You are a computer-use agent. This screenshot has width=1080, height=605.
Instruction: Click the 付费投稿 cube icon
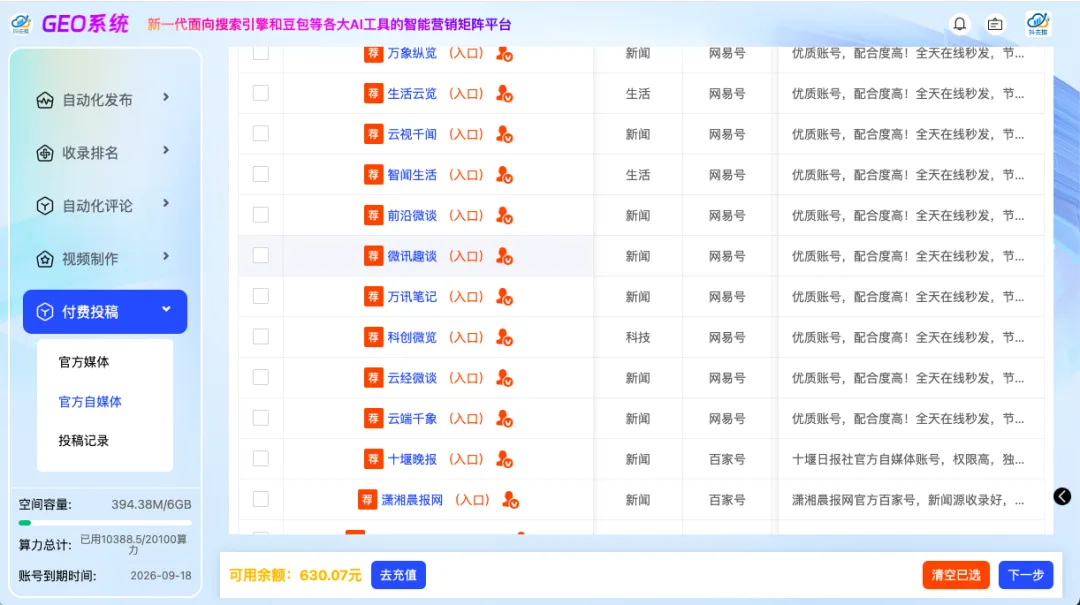click(45, 312)
